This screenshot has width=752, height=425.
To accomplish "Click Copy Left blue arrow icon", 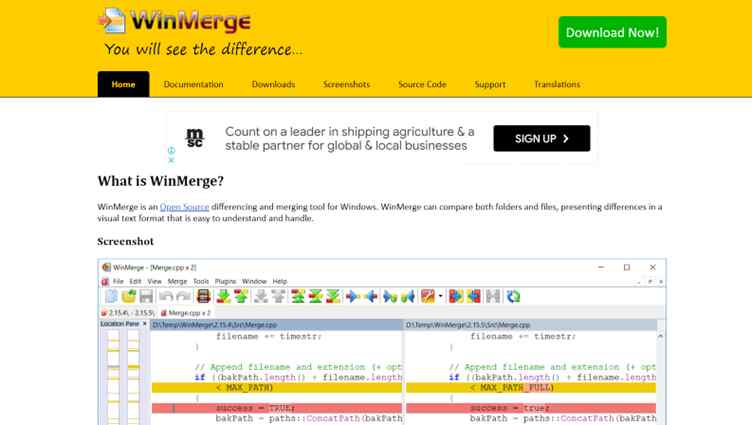I will (371, 296).
